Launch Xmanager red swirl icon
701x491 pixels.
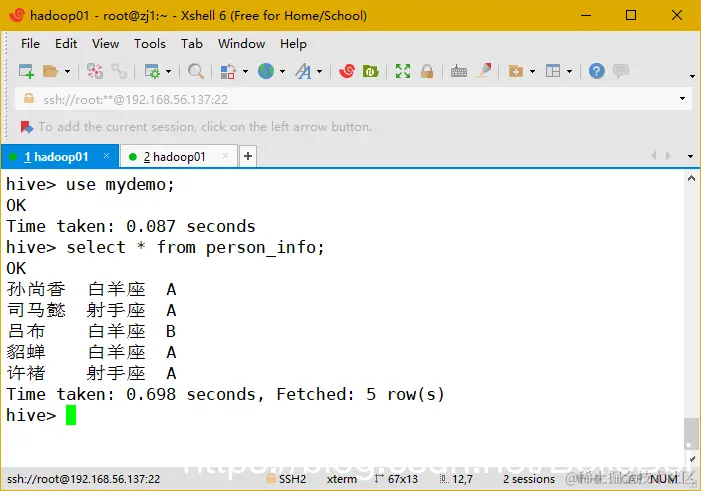[347, 71]
